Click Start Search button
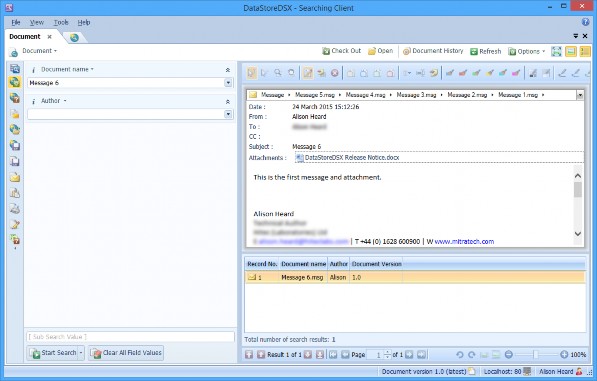Viewport: 597px width, 381px height. point(53,353)
